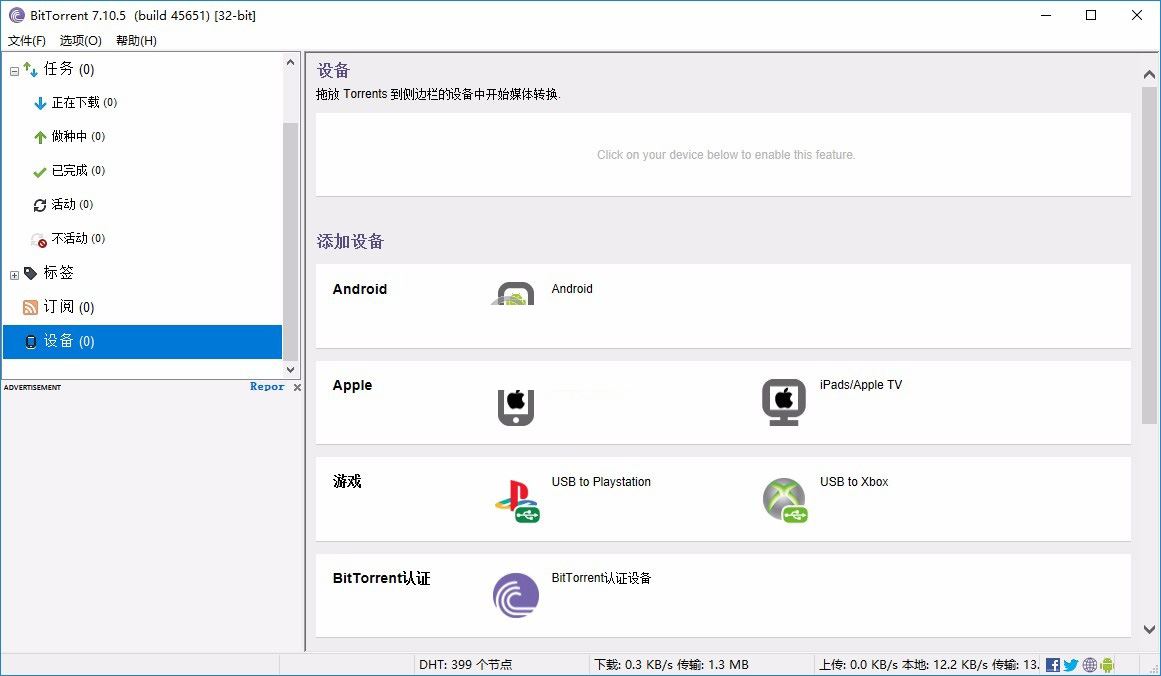Click the main panel vertical scrollbar thumb
This screenshot has width=1161, height=676.
(1149, 254)
